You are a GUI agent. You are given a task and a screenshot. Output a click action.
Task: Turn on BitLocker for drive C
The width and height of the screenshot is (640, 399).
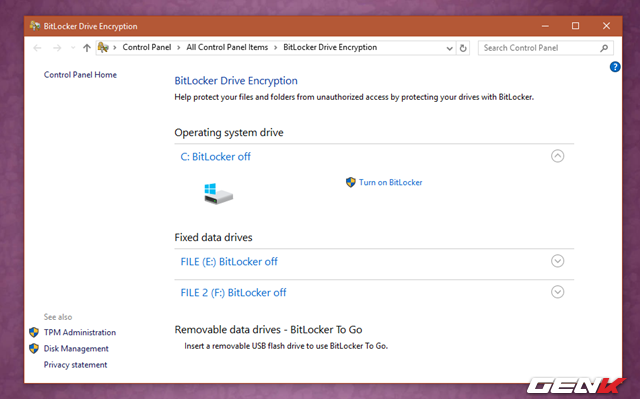pos(391,182)
